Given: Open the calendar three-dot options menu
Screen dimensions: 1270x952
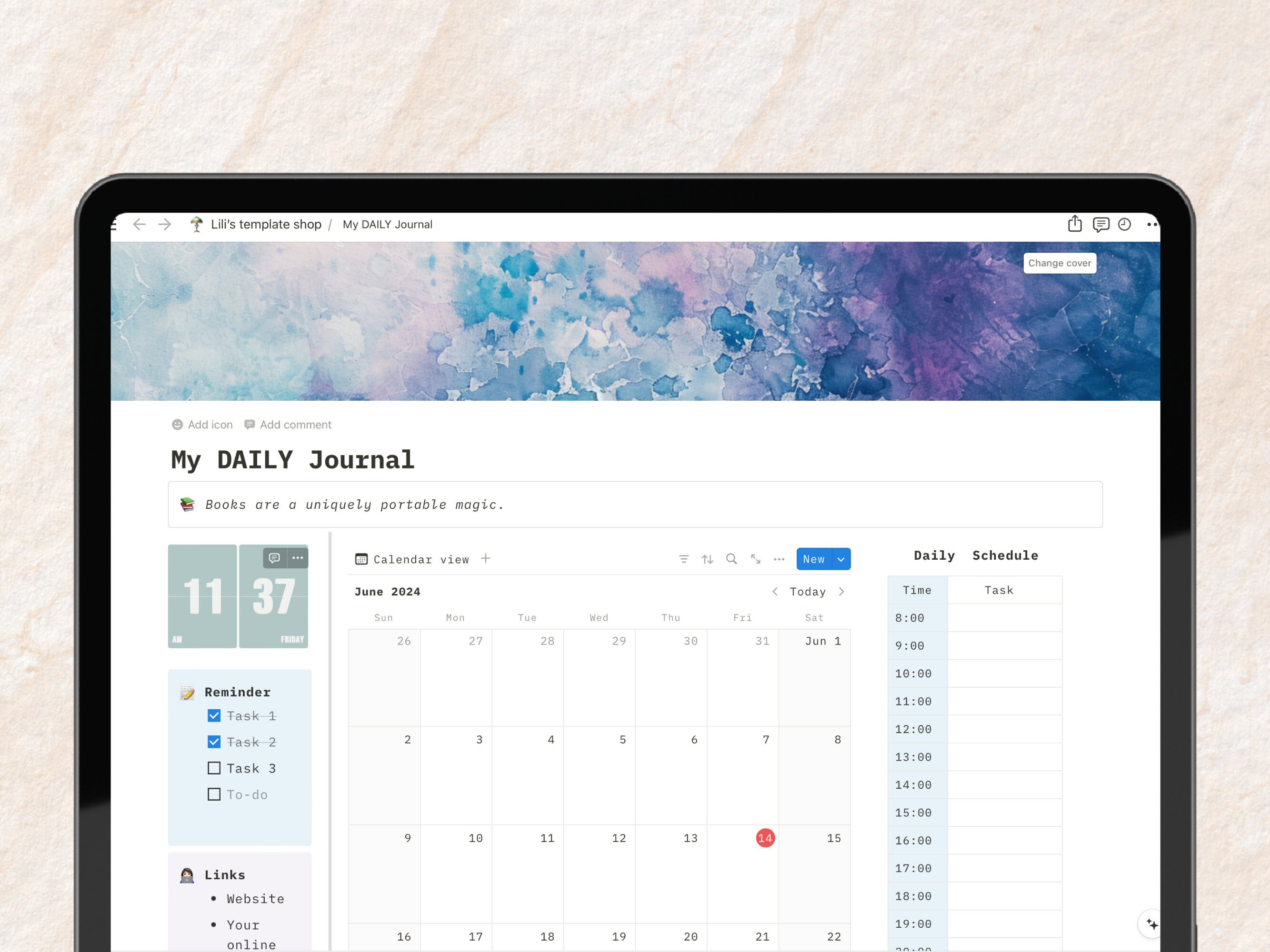Looking at the screenshot, I should tap(779, 559).
